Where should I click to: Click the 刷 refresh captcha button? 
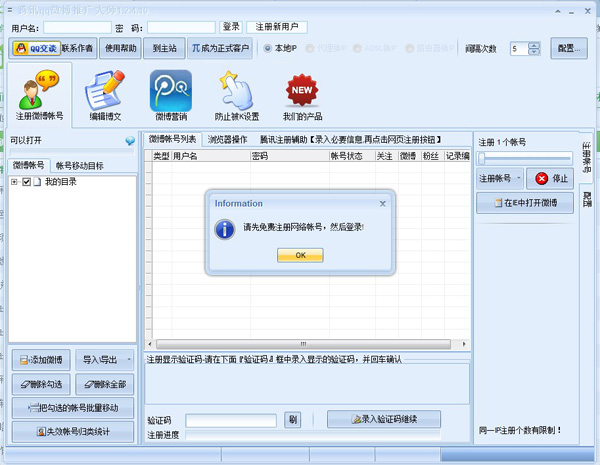[293, 420]
